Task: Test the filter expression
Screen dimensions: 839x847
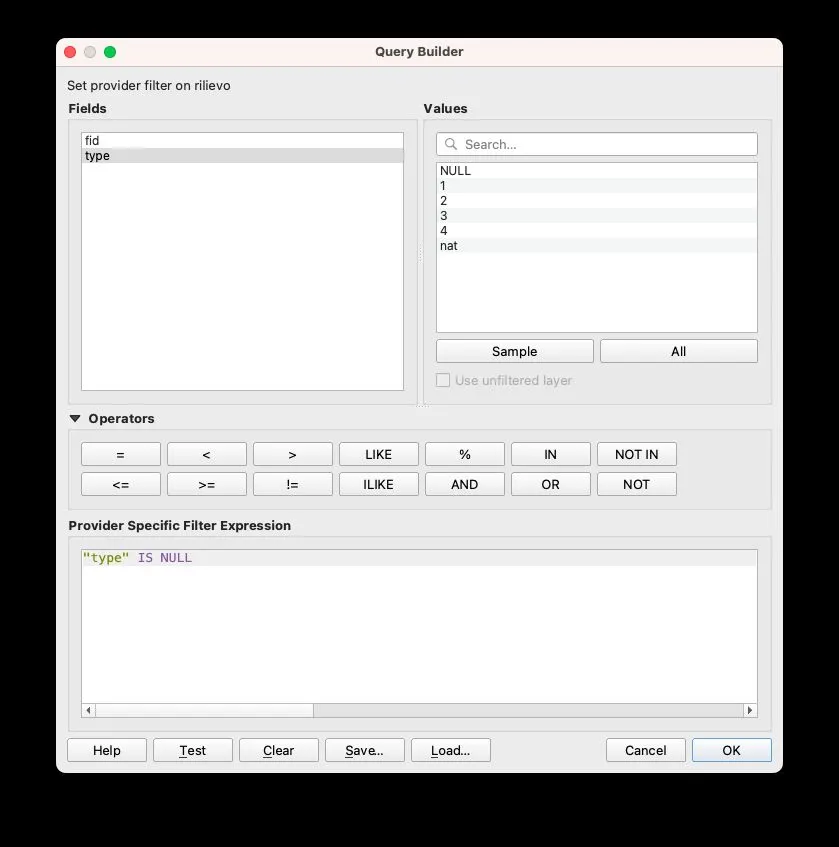Action: 192,750
